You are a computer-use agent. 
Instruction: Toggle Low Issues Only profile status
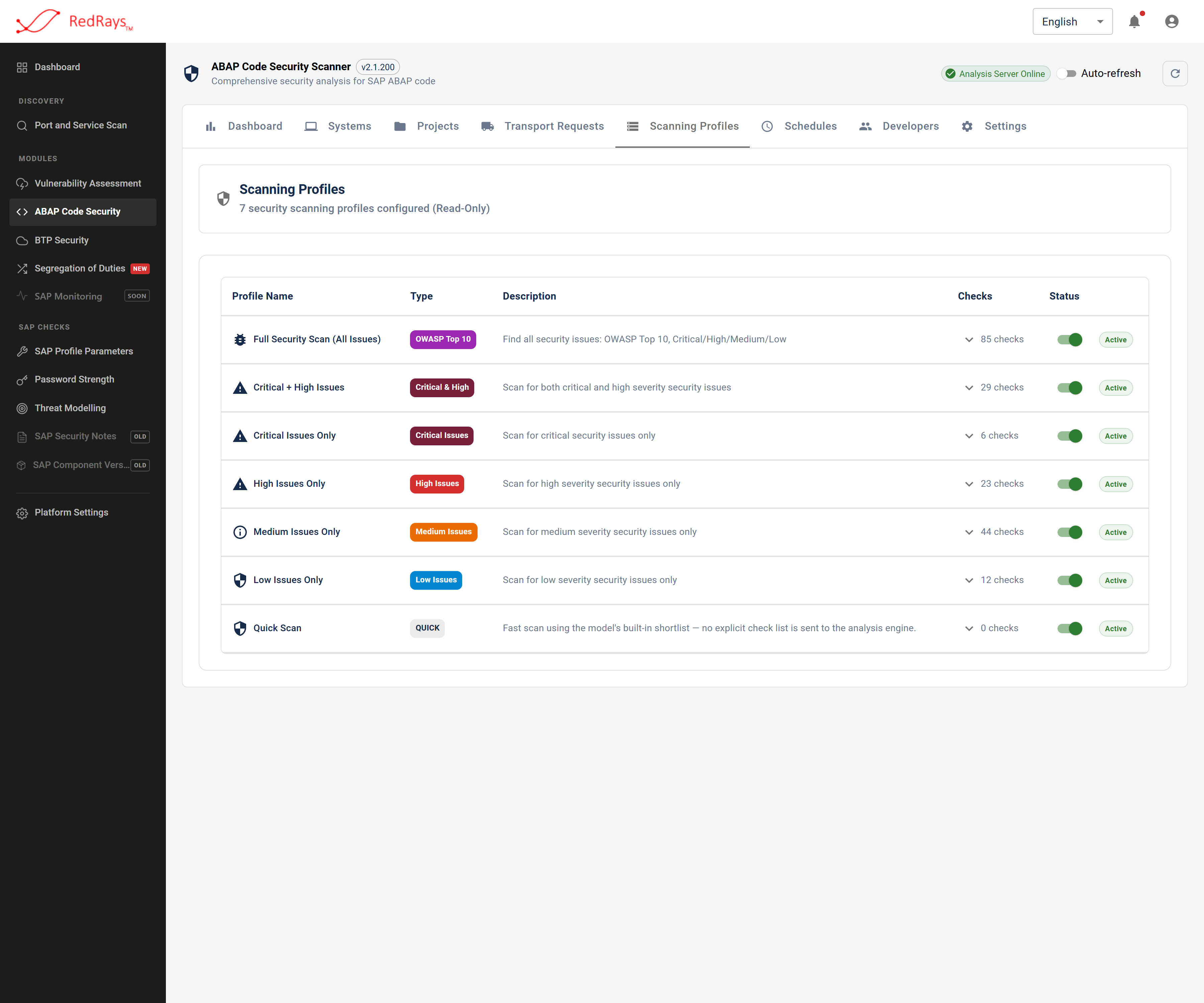click(1070, 580)
